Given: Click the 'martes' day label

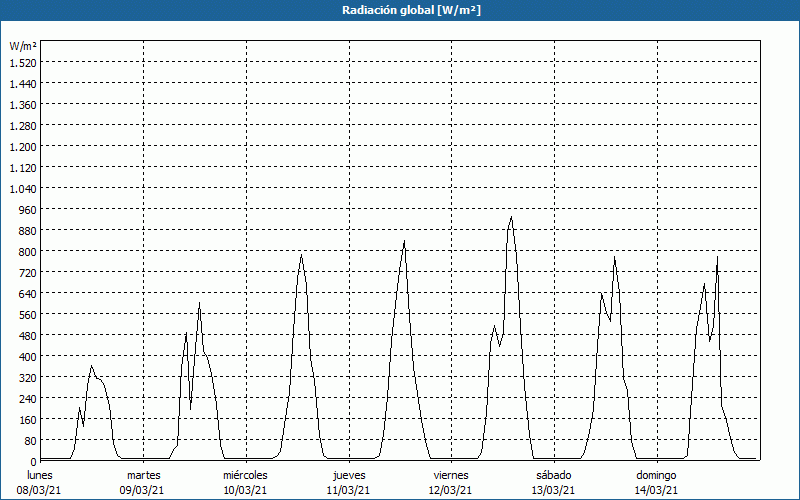Looking at the screenshot, I should (144, 475).
